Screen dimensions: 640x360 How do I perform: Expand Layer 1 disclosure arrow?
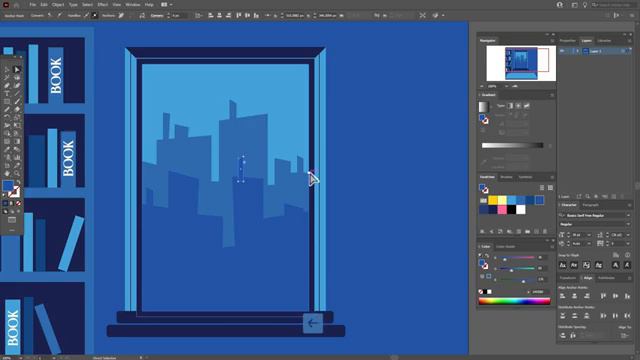578,51
